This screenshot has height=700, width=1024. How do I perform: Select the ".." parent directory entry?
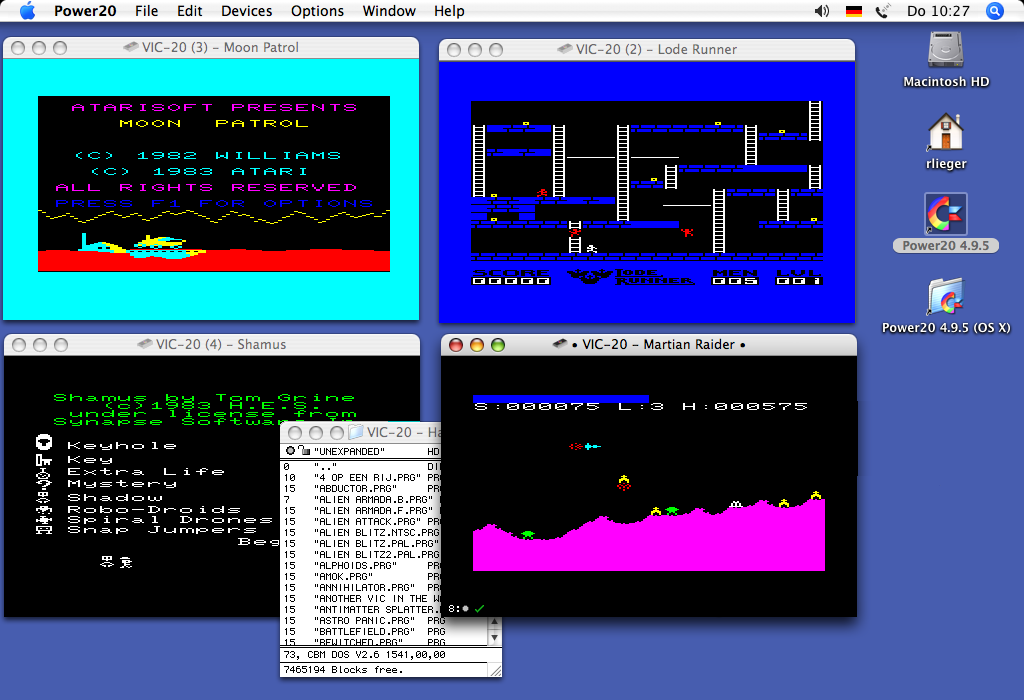point(361,466)
